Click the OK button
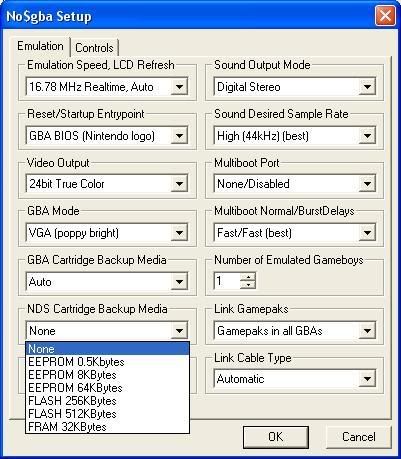 276,437
